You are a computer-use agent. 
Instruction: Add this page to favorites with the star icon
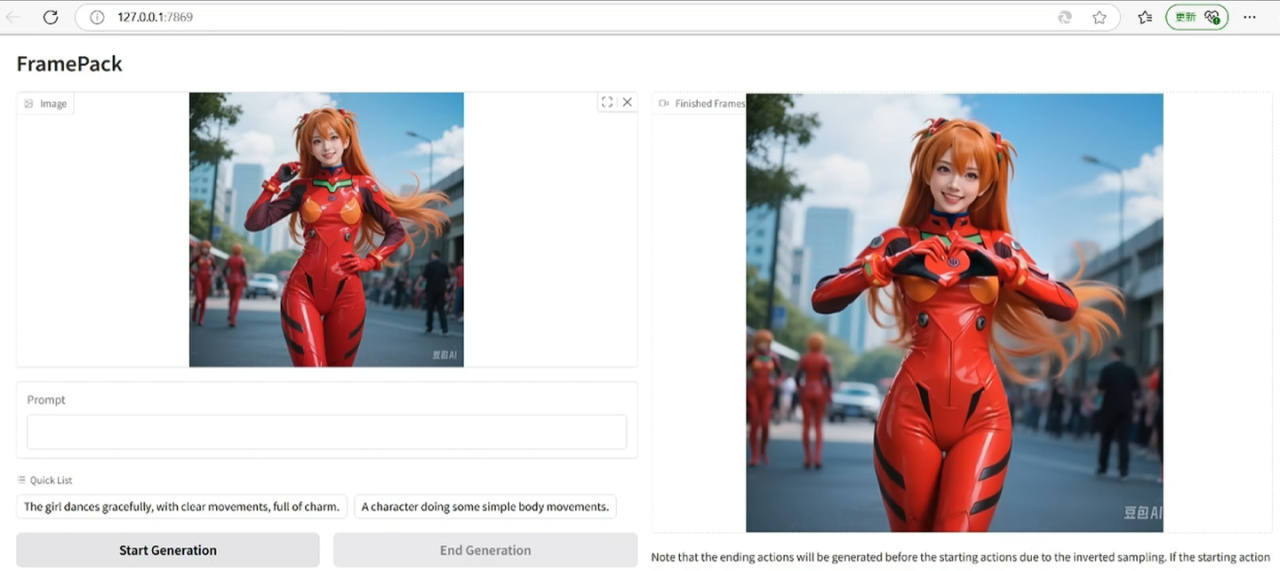click(x=1099, y=17)
